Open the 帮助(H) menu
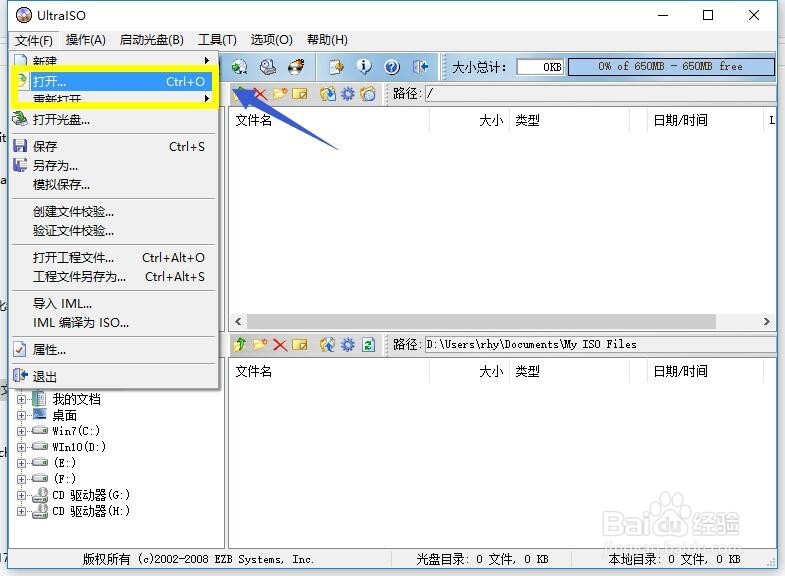This screenshot has height=576, width=785. coord(327,40)
